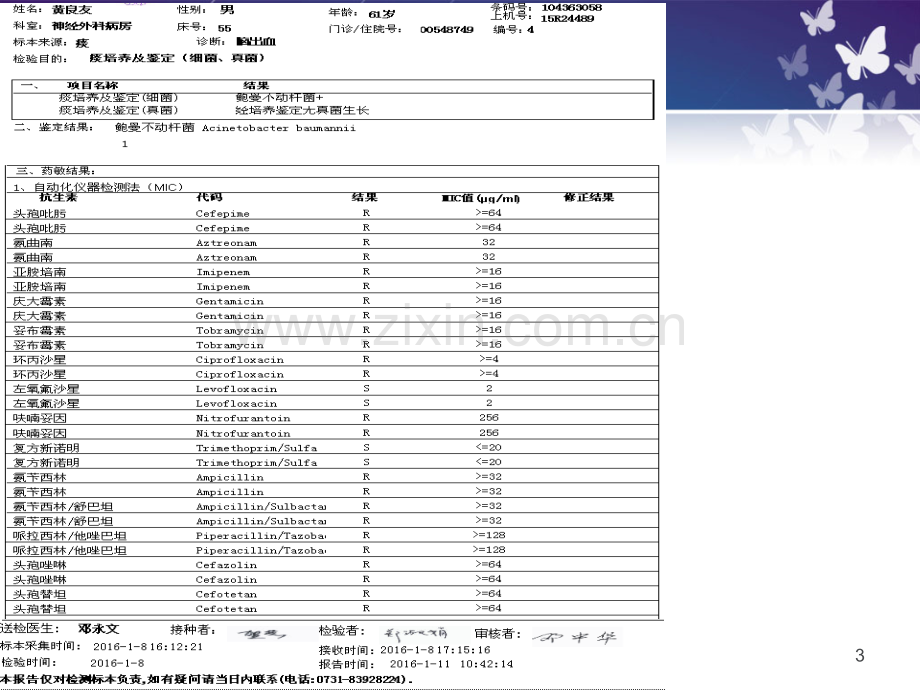The width and height of the screenshot is (920, 690).
Task: Select the large white butterfly graphic
Action: [x=862, y=53]
